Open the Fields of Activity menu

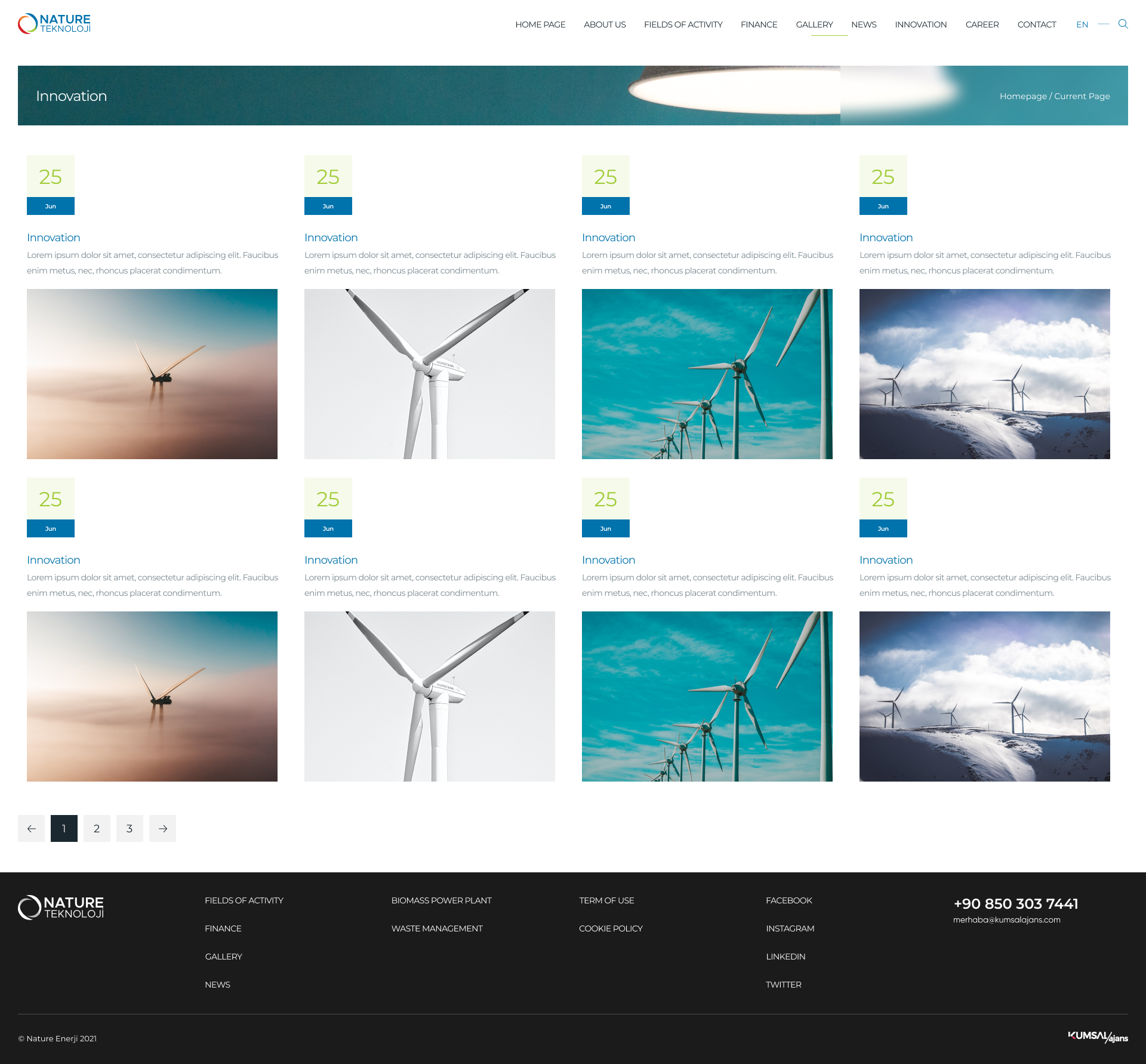pyautogui.click(x=683, y=24)
